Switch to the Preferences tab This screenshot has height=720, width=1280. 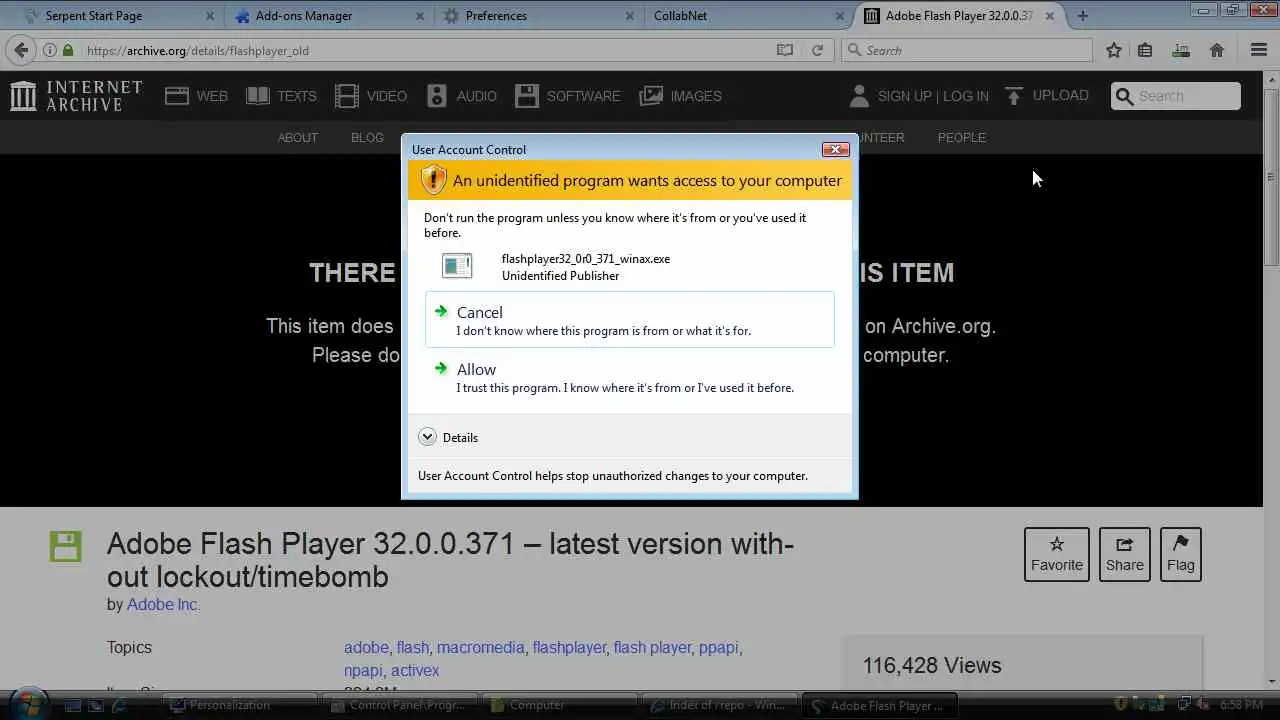click(x=538, y=16)
